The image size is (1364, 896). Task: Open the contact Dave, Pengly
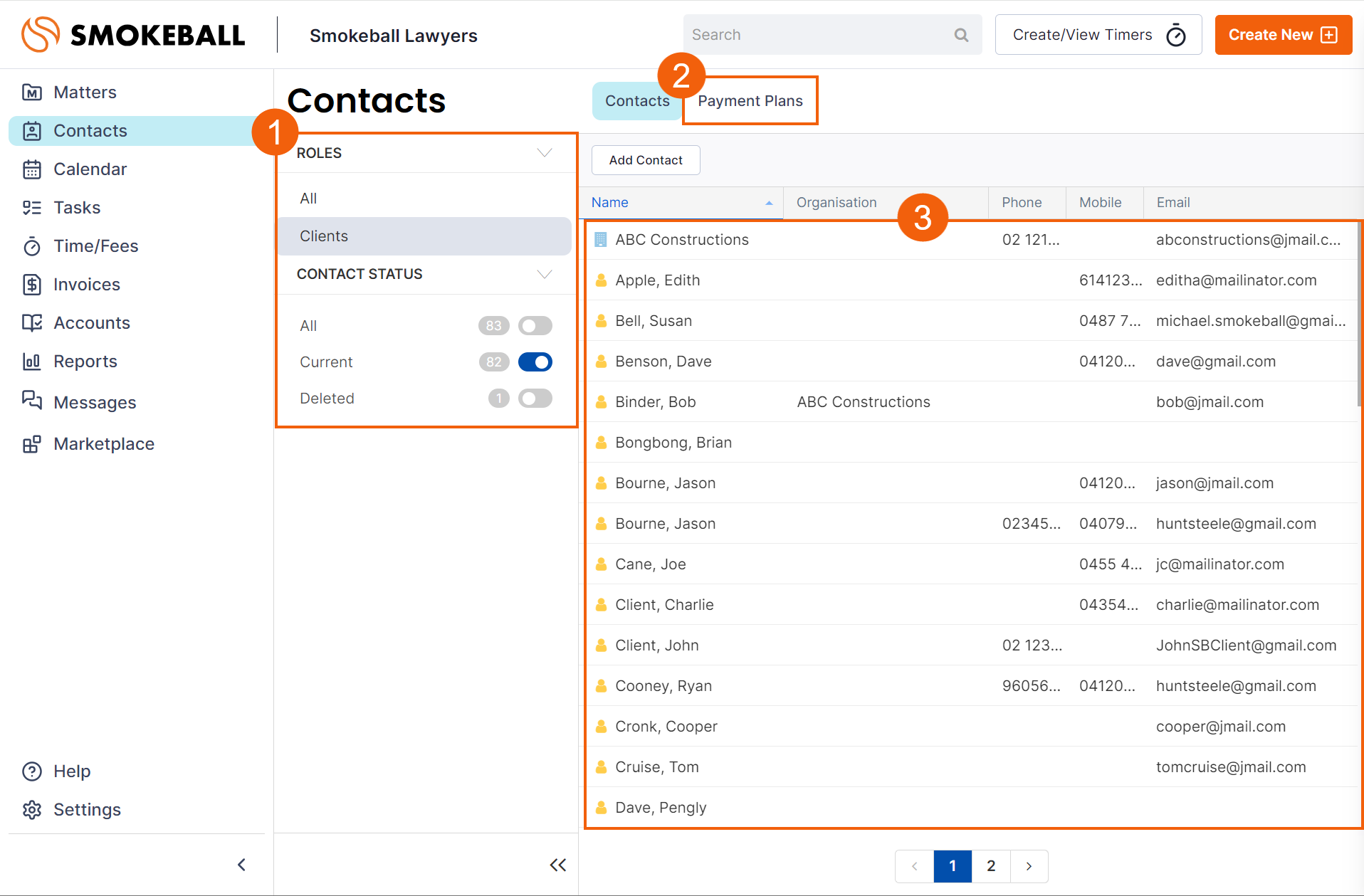(x=661, y=808)
